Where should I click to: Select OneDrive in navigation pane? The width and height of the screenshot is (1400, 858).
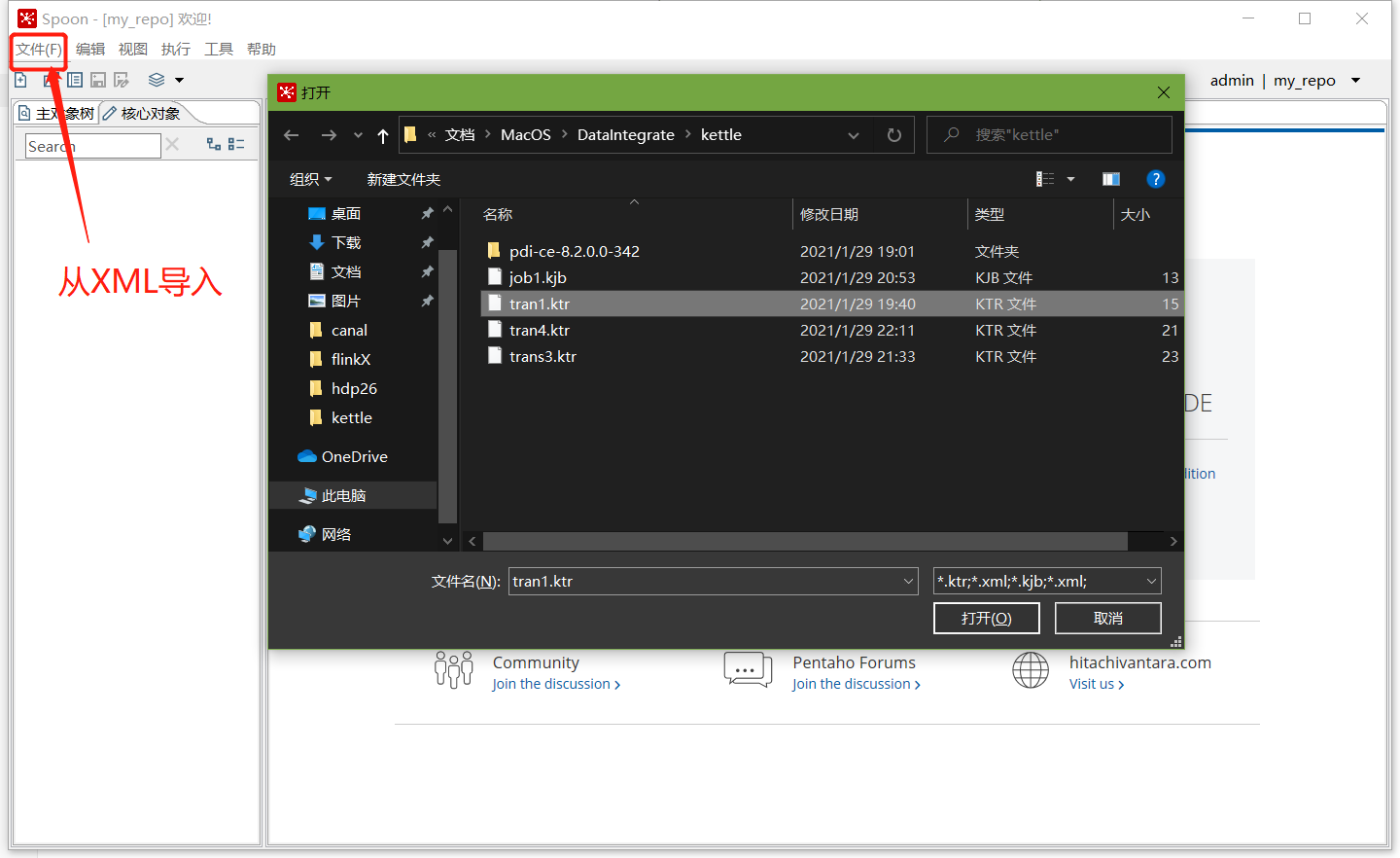click(355, 456)
